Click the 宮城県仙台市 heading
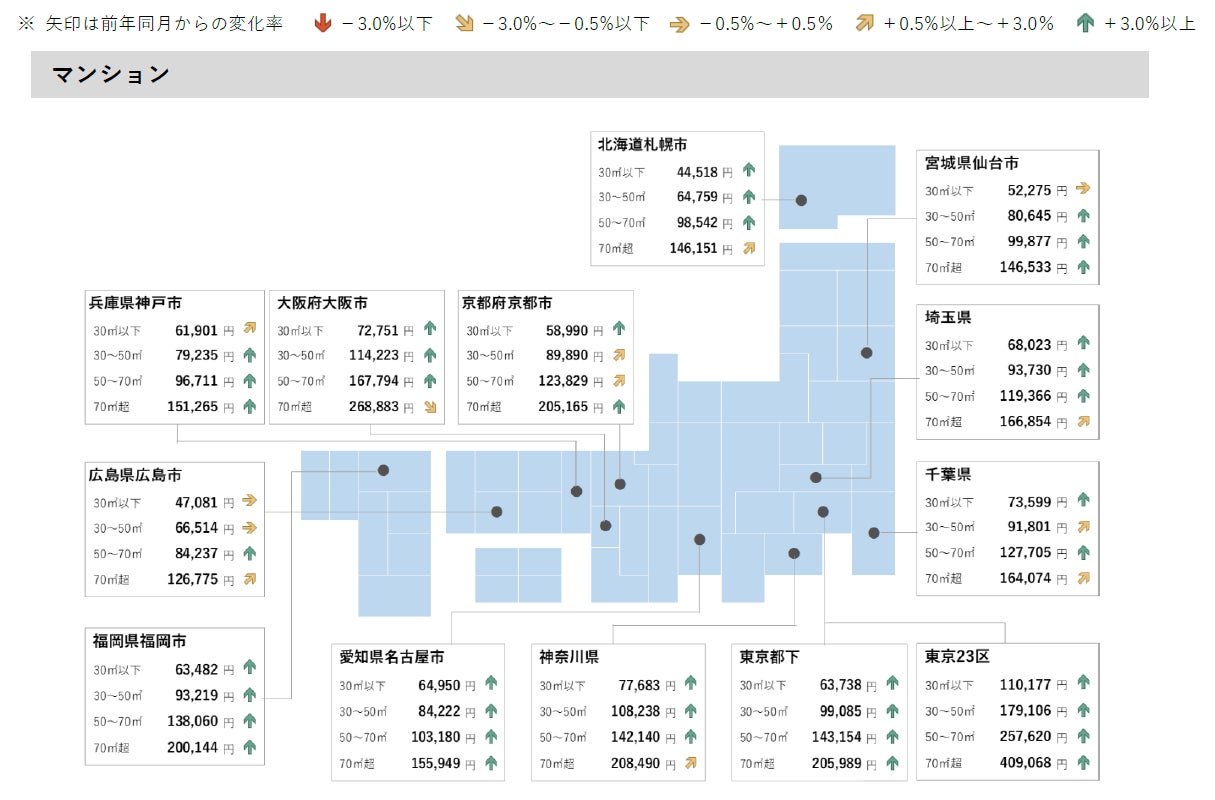Viewport: 1215px width, 800px height. (971, 162)
